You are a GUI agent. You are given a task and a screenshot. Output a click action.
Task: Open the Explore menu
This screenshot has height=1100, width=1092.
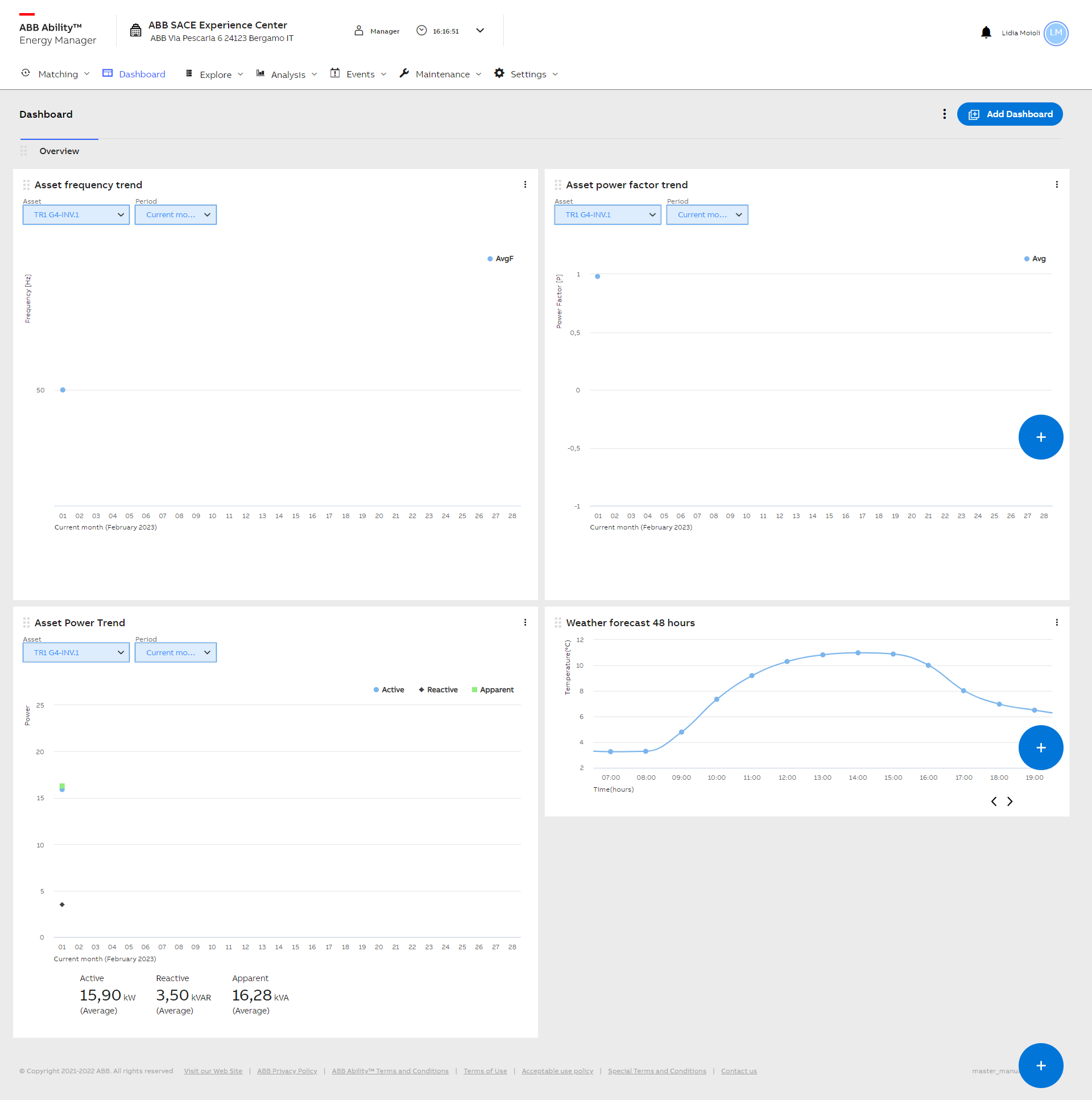214,74
